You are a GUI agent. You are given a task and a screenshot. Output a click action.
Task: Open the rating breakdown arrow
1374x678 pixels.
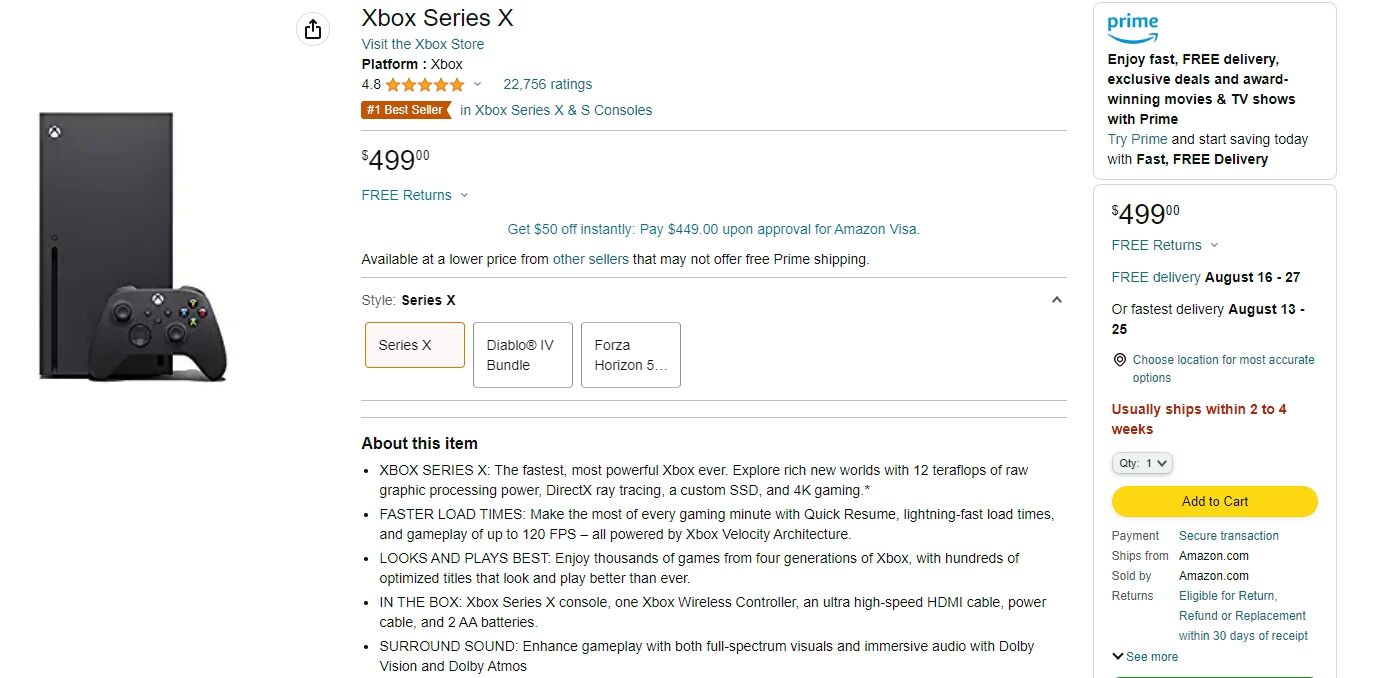click(x=477, y=85)
